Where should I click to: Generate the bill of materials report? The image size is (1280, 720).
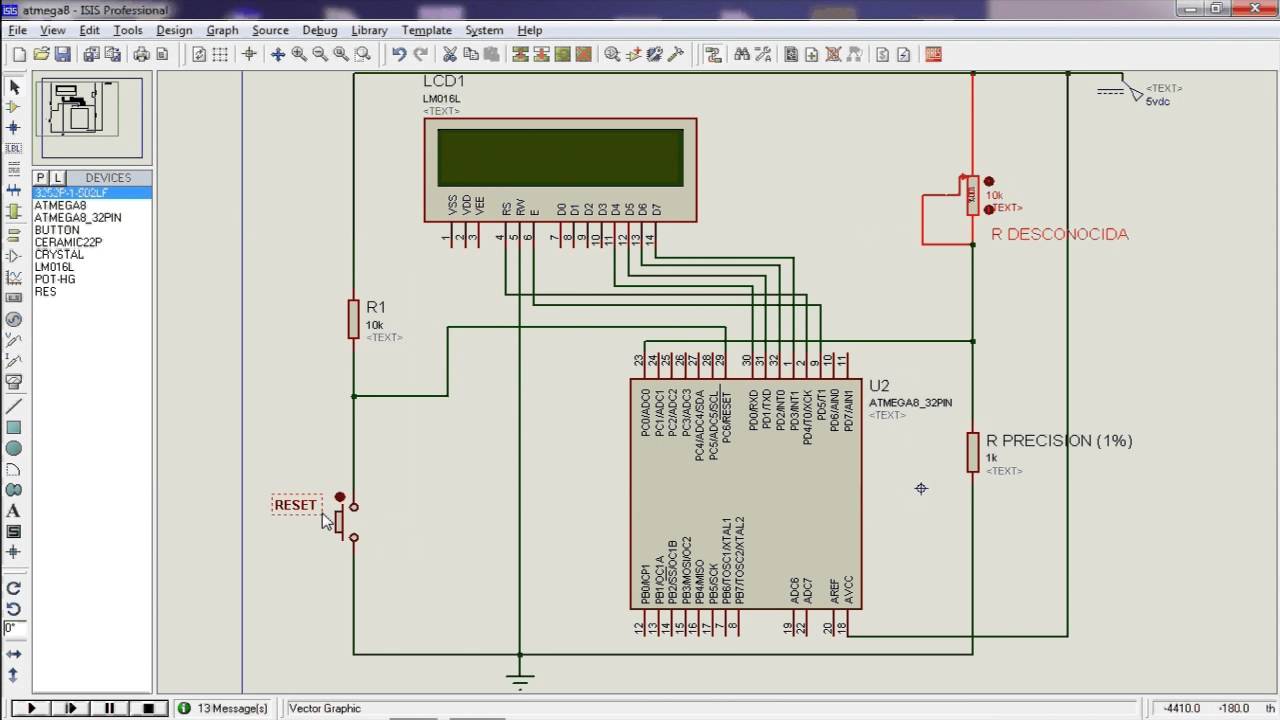pos(883,54)
